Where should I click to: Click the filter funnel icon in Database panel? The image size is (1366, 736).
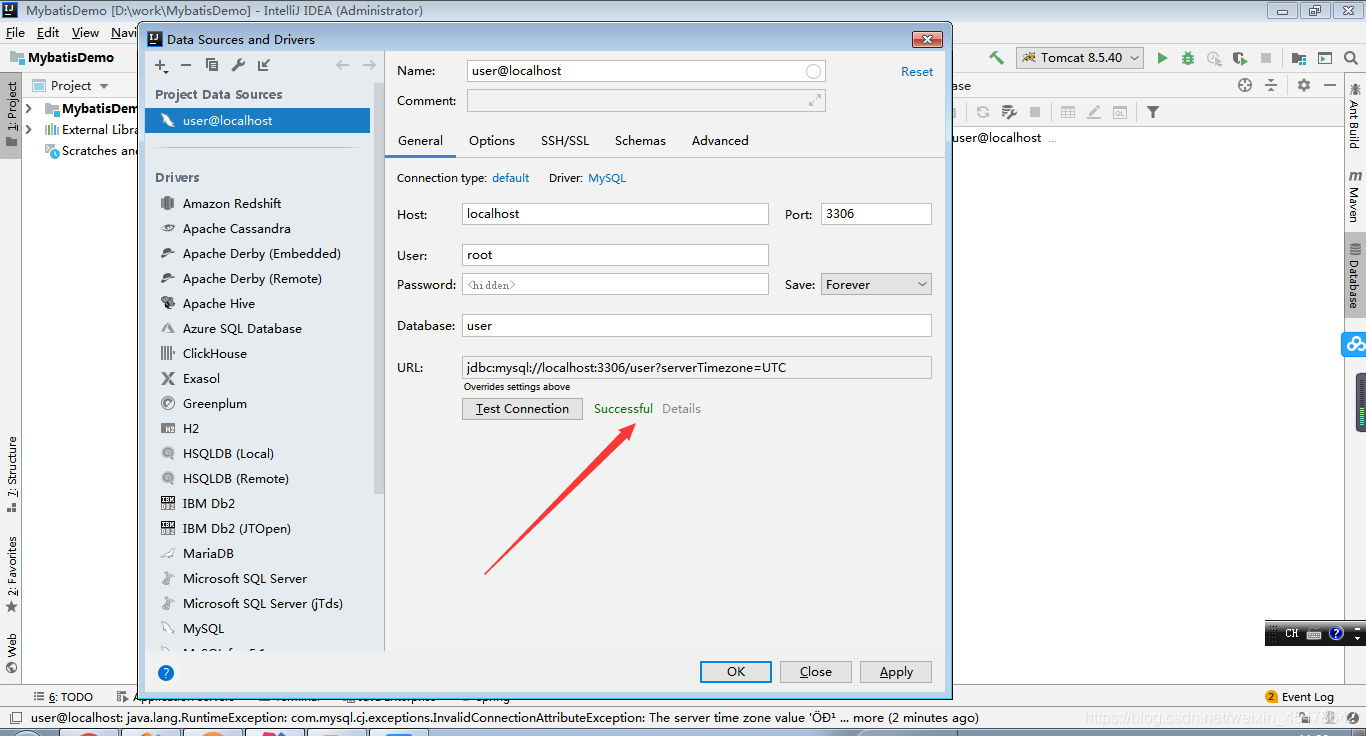tap(1153, 112)
